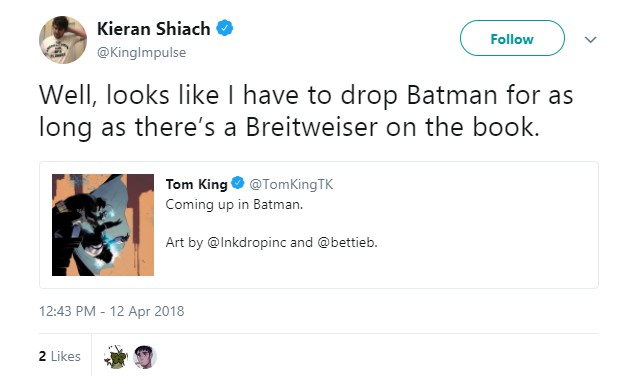Open Kieran Shiach's profile avatar
The width and height of the screenshot is (636, 376).
(x=62, y=40)
